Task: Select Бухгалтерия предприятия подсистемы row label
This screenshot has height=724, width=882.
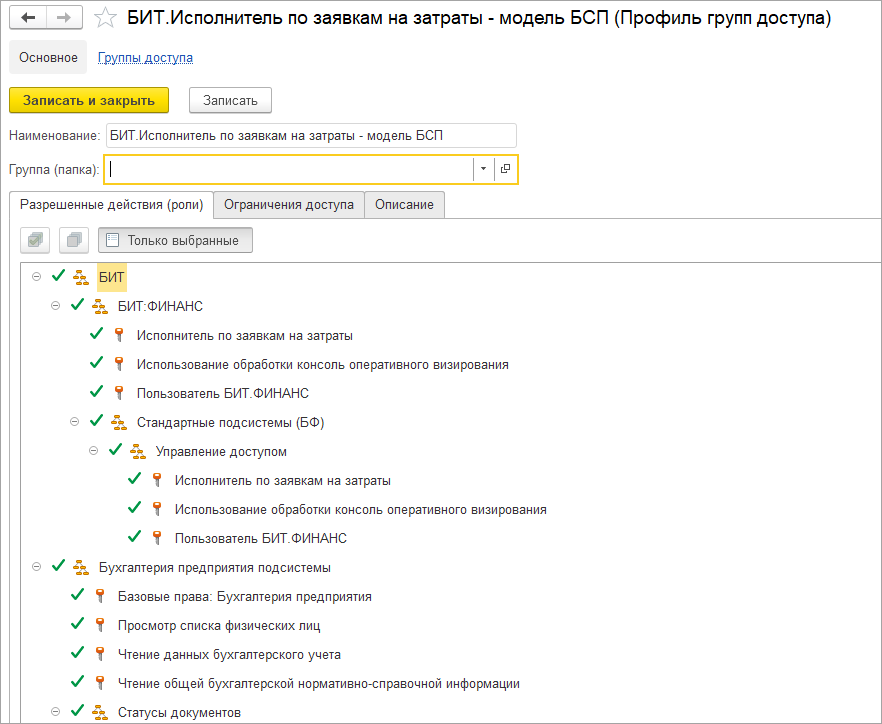Action: click(215, 568)
